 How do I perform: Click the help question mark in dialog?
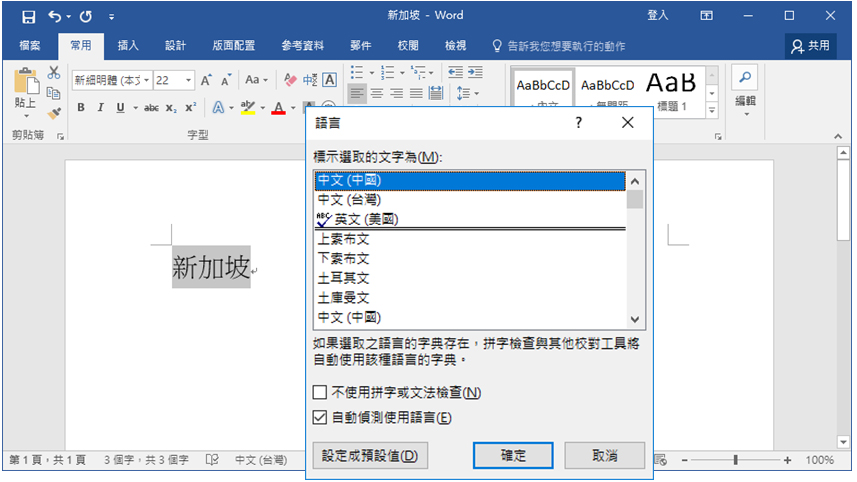579,122
